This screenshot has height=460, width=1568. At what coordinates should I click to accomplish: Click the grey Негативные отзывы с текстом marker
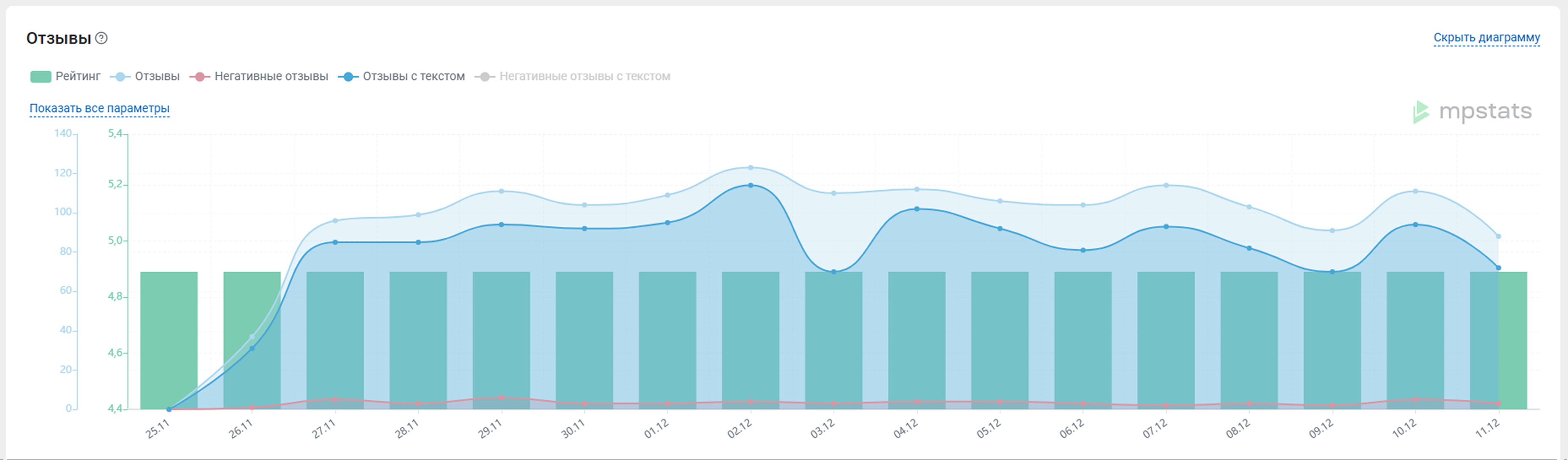pos(485,77)
